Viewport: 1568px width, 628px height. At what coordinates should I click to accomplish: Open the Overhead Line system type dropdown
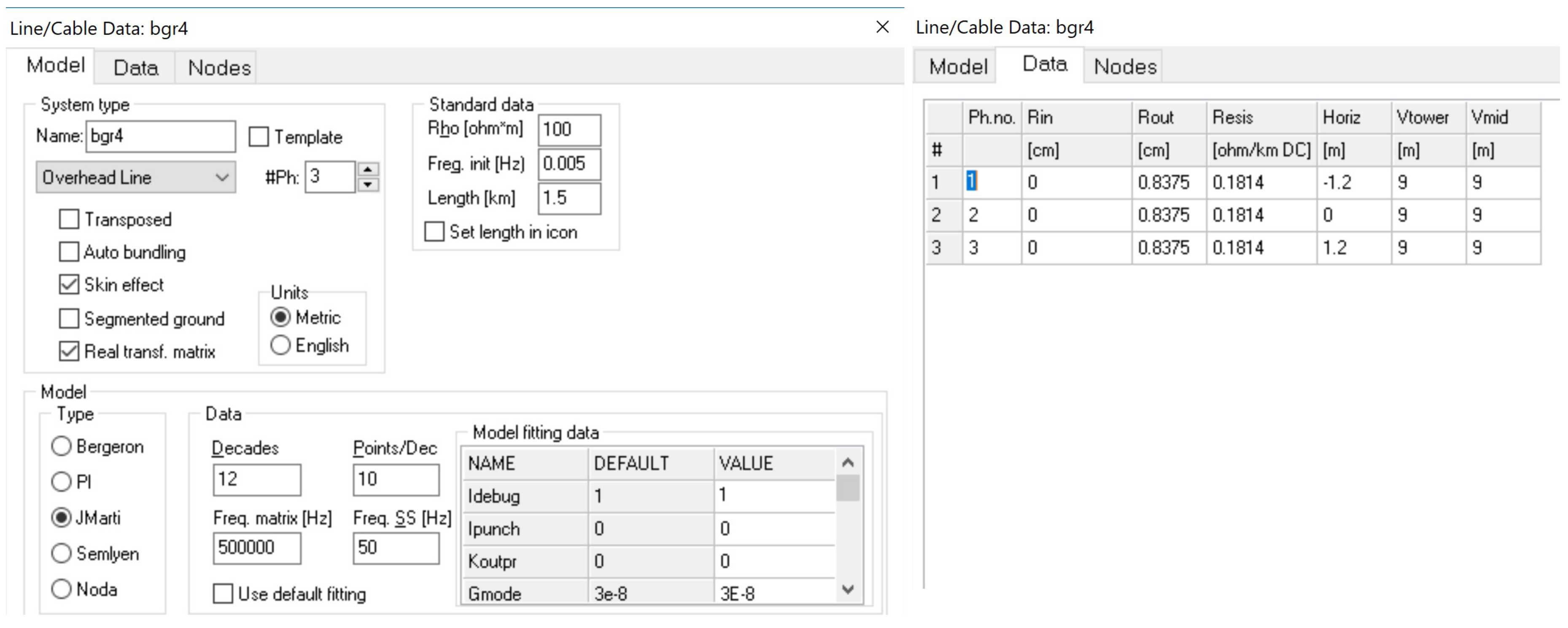point(136,178)
